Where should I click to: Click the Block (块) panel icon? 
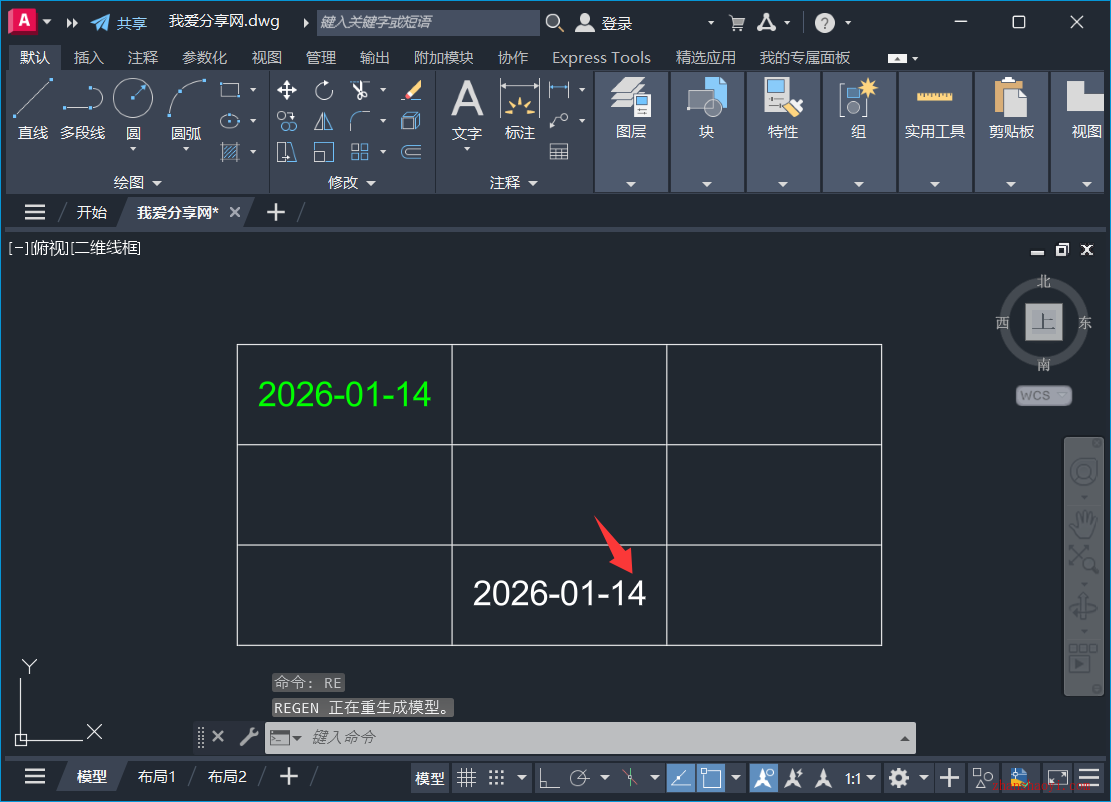click(706, 100)
